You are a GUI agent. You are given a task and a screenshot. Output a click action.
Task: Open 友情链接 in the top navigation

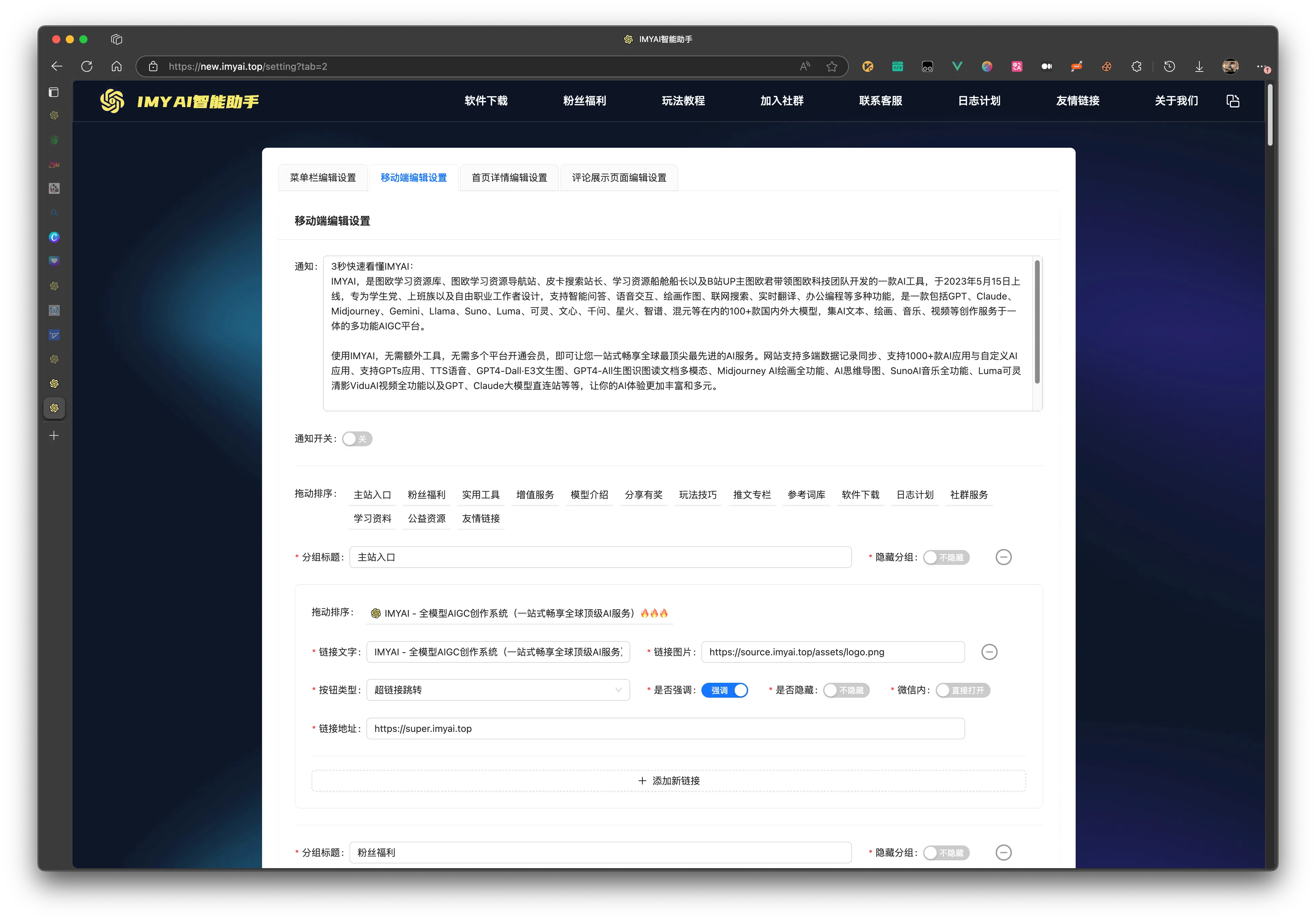coord(1078,101)
